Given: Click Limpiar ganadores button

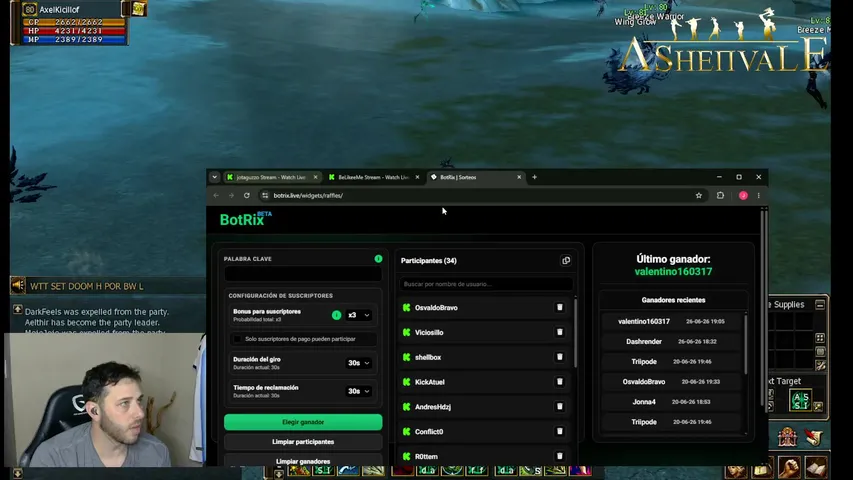Looking at the screenshot, I should click(303, 461).
